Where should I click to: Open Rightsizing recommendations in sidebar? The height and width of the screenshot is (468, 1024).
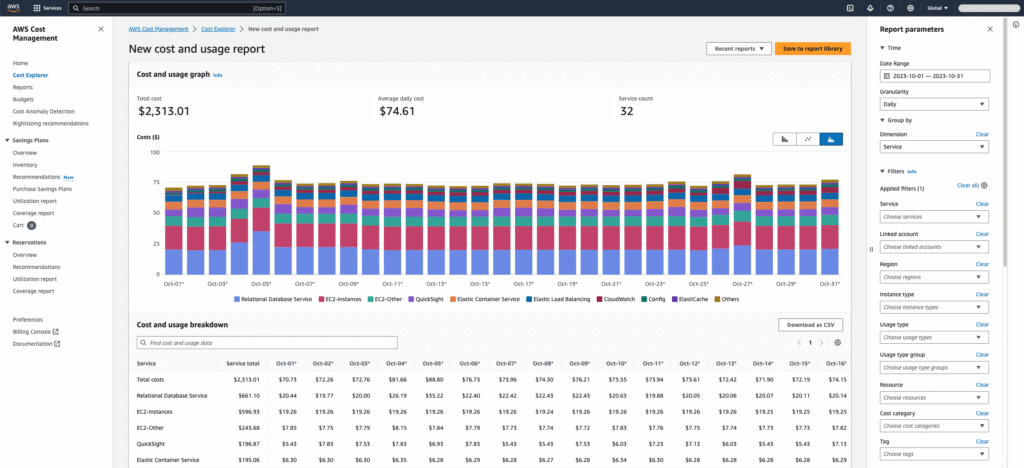click(x=50, y=123)
